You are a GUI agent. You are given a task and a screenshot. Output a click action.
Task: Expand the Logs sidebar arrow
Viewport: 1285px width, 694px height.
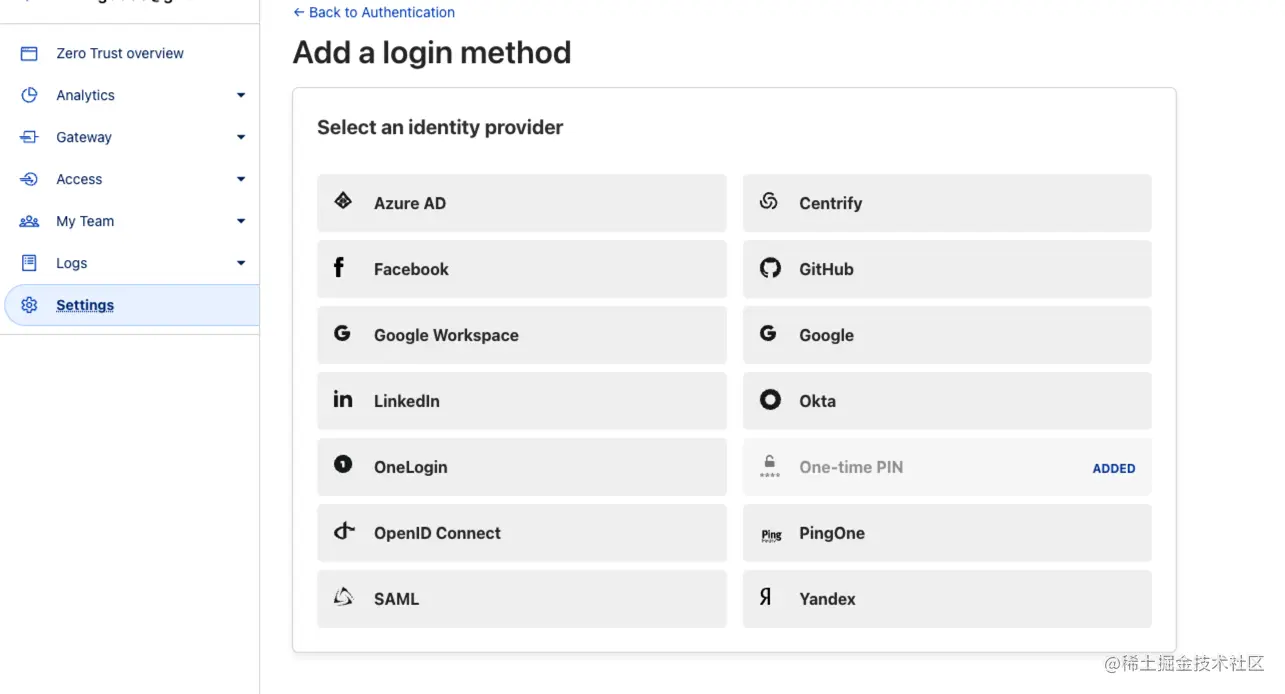point(240,263)
